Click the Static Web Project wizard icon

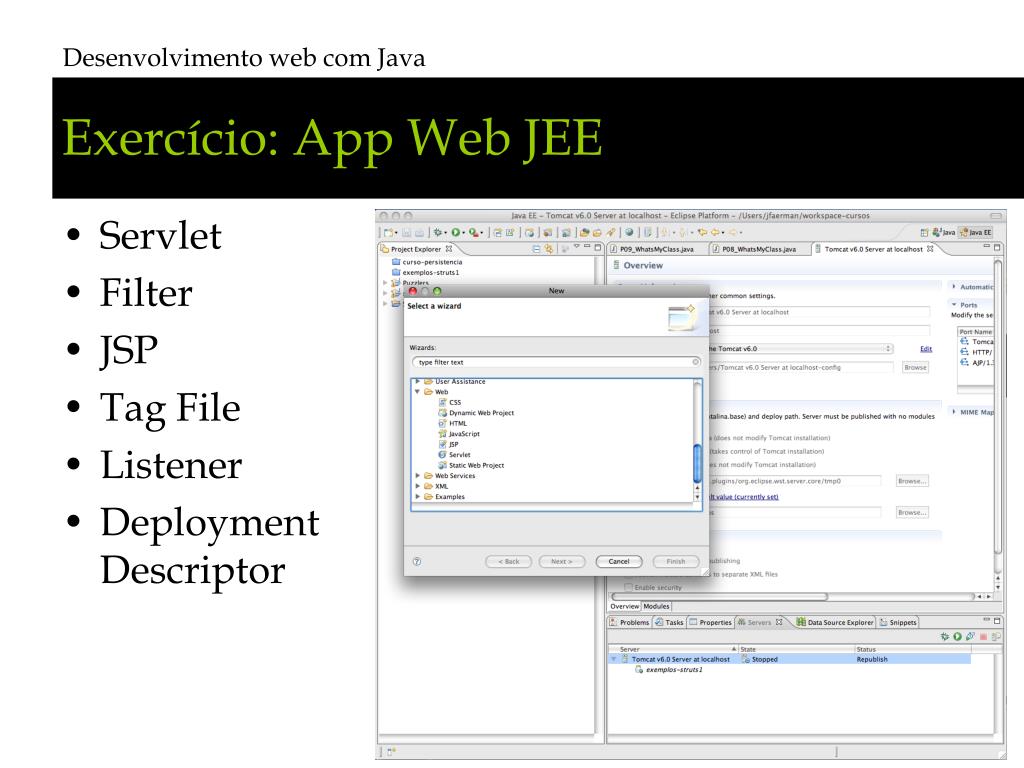442,465
